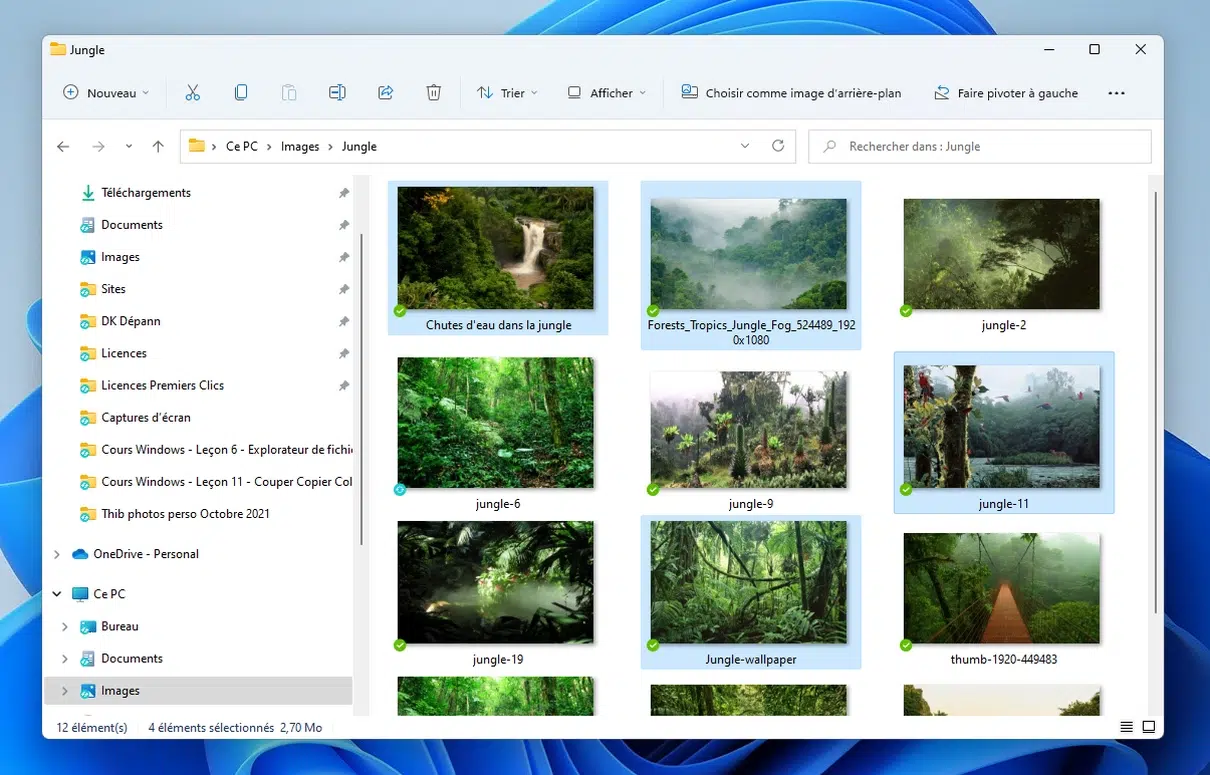Go up one folder level arrow

click(158, 146)
